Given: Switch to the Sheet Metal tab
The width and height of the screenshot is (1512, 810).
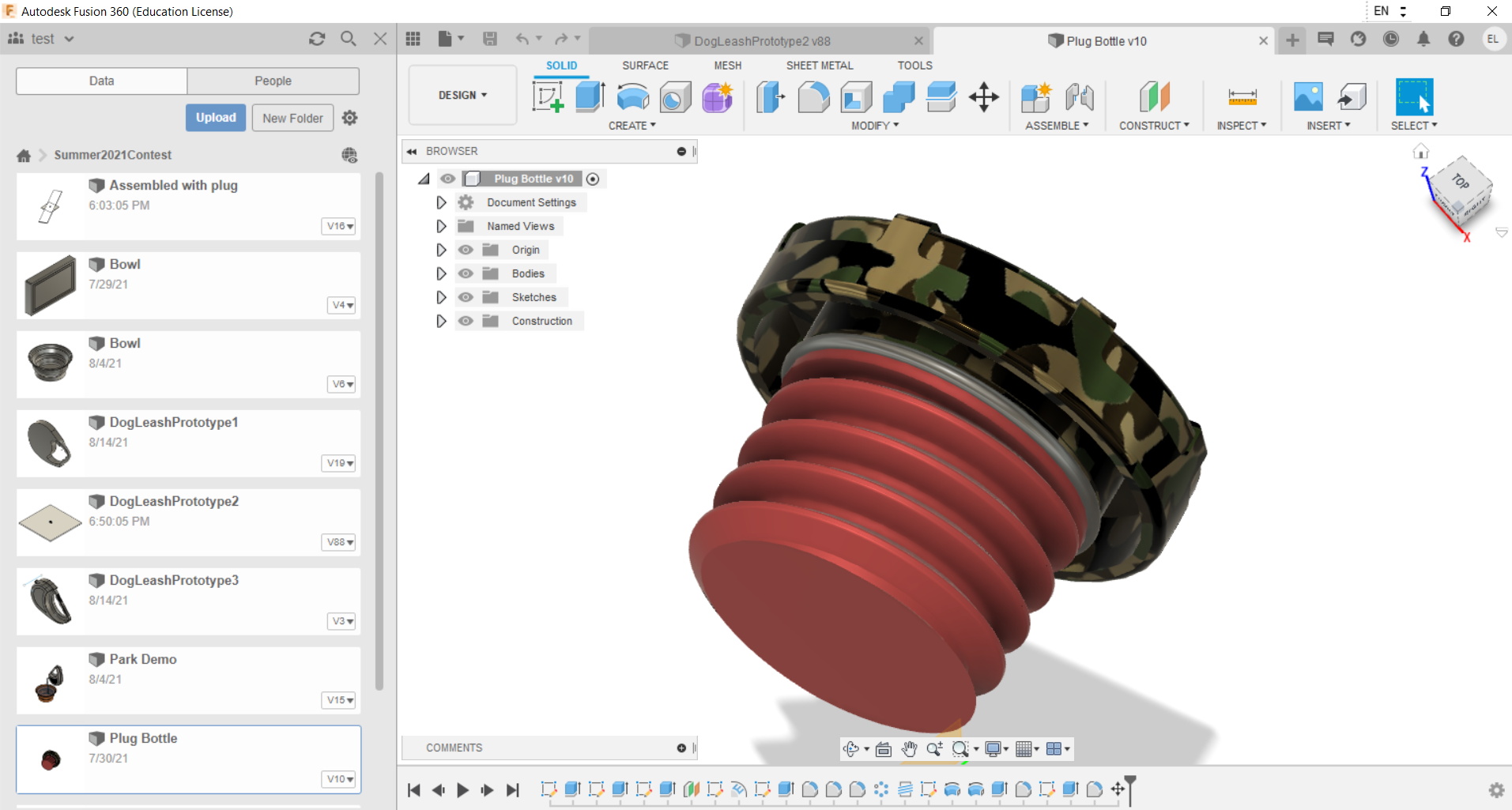Looking at the screenshot, I should coord(819,65).
